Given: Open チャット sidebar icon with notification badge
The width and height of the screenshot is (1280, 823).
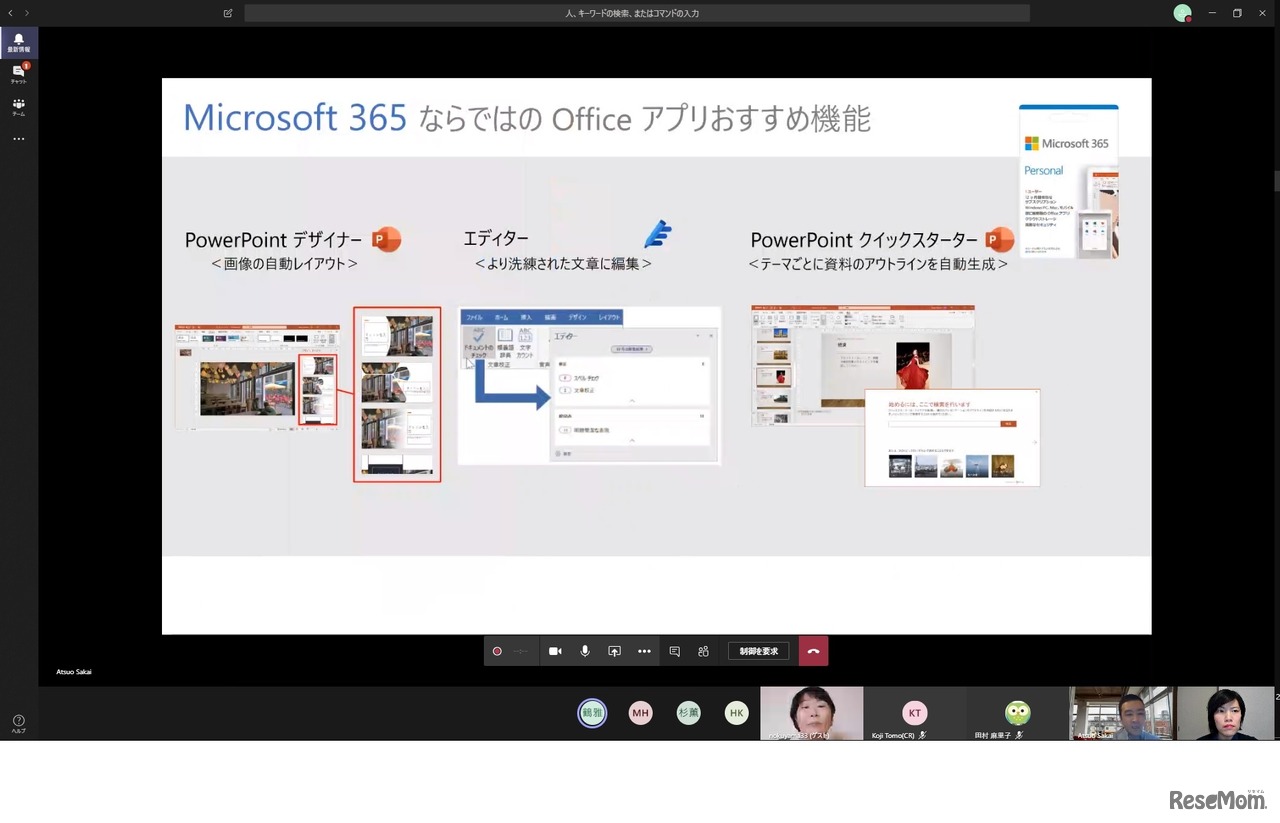Looking at the screenshot, I should (x=18, y=70).
